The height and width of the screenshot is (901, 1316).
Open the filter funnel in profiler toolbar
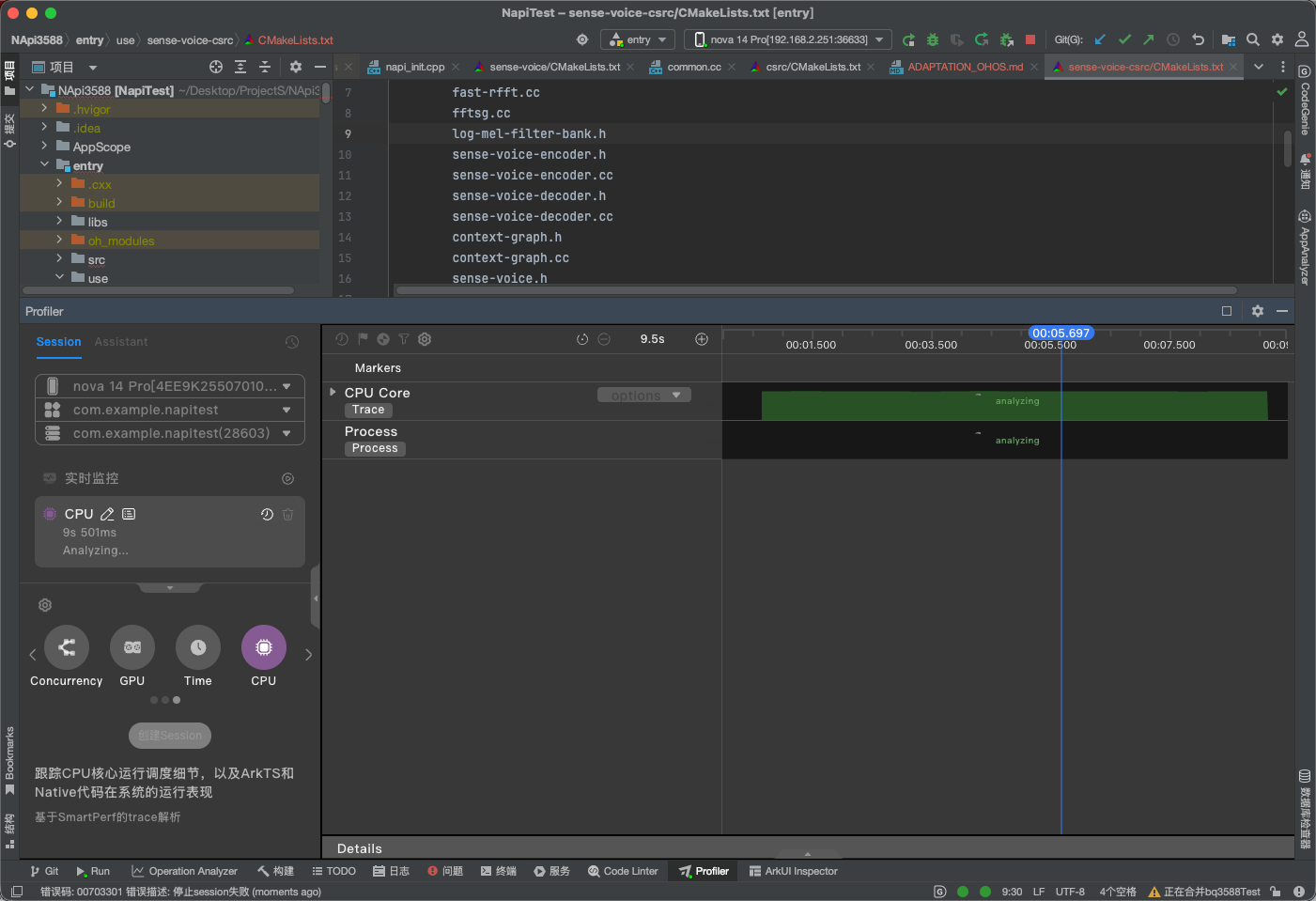pyautogui.click(x=404, y=339)
